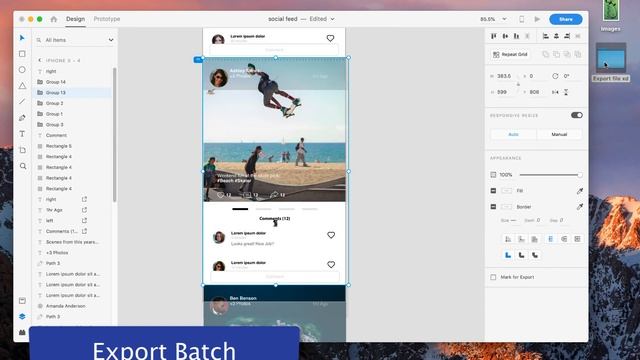
Task: Toggle the Border checkbox
Action: 493,207
